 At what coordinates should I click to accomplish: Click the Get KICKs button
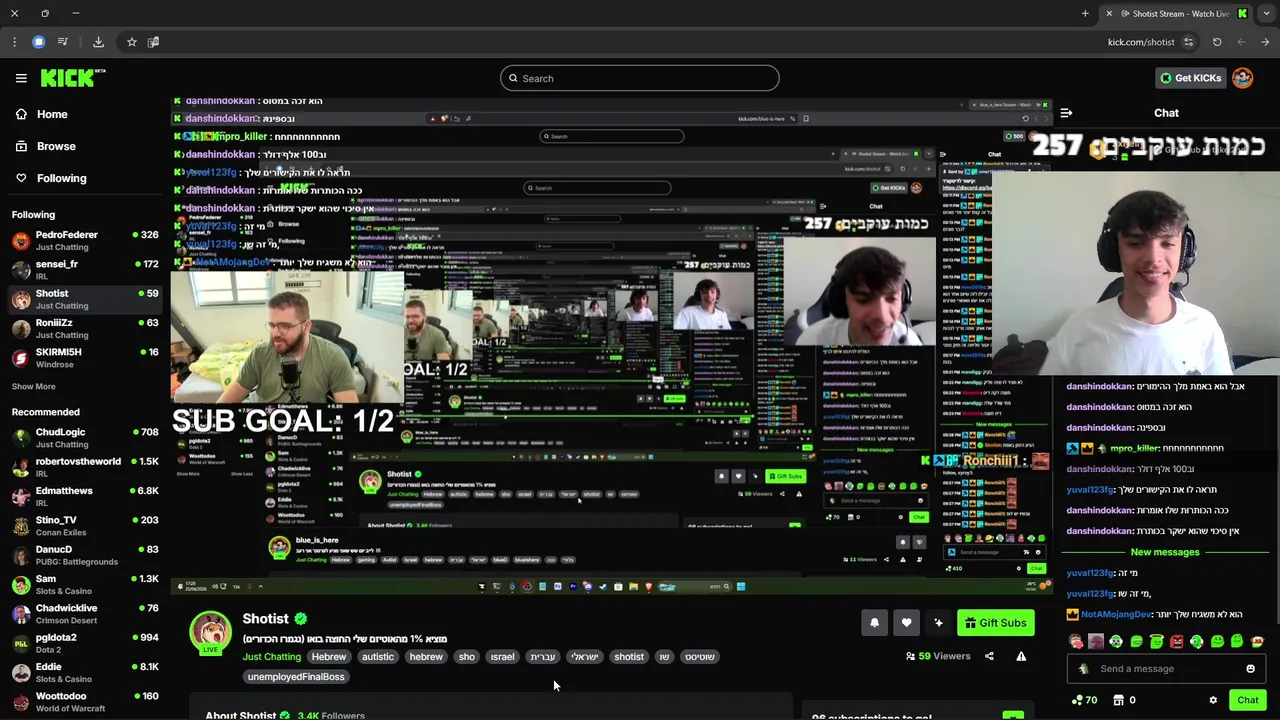tap(1190, 78)
